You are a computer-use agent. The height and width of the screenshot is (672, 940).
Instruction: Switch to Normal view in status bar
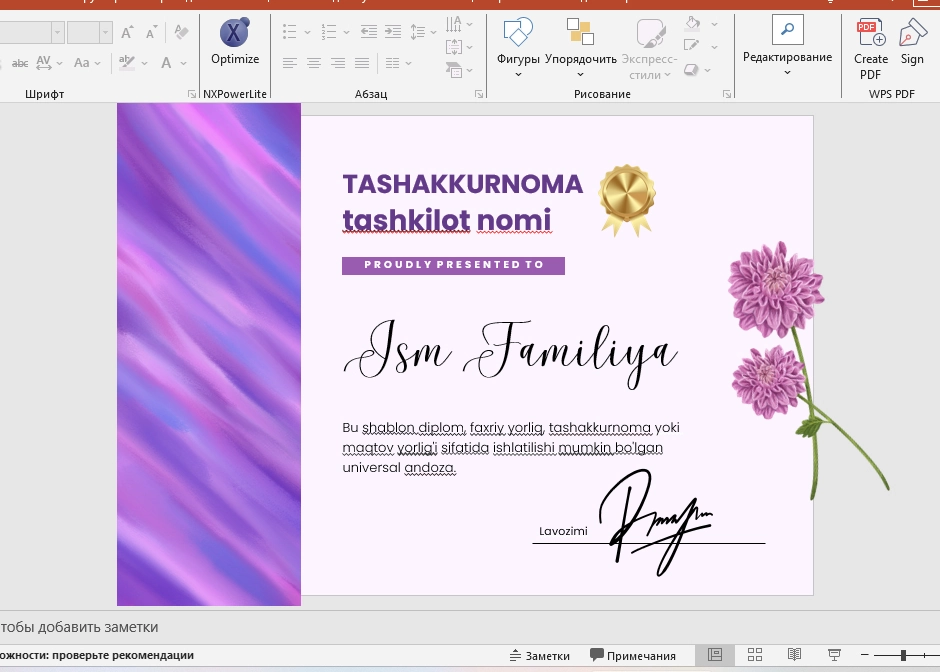pyautogui.click(x=715, y=655)
